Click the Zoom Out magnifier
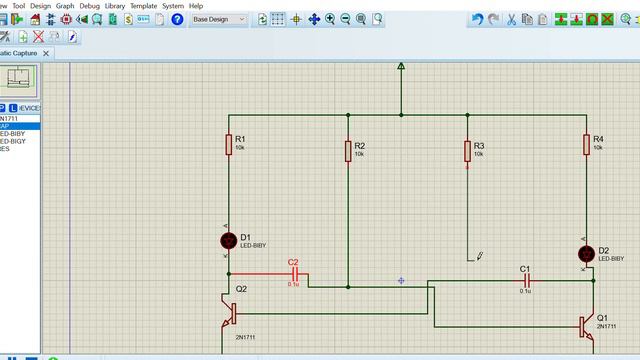The width and height of the screenshot is (640, 360). click(345, 19)
